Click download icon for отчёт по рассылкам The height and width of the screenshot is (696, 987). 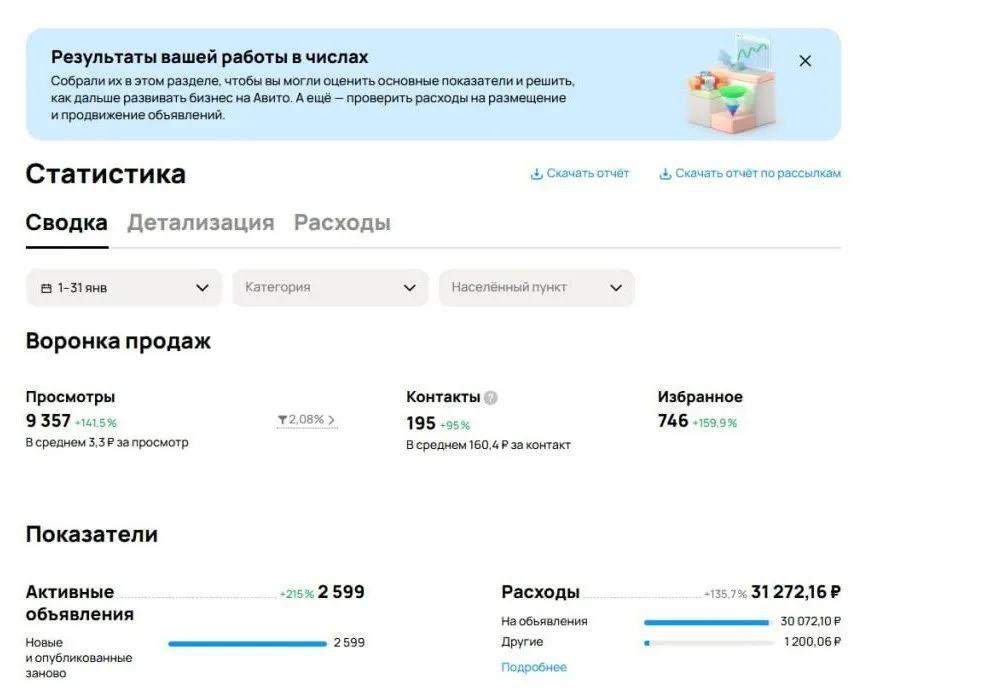[665, 174]
